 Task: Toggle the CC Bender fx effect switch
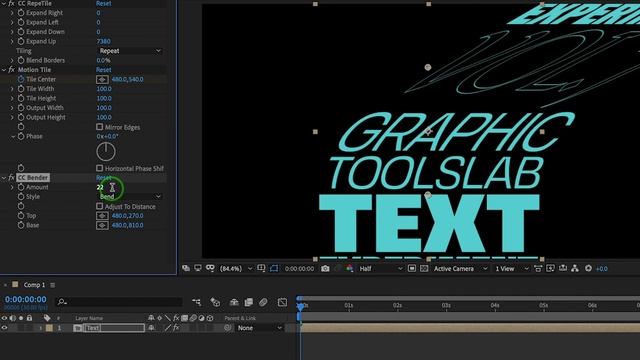pyautogui.click(x=11, y=178)
